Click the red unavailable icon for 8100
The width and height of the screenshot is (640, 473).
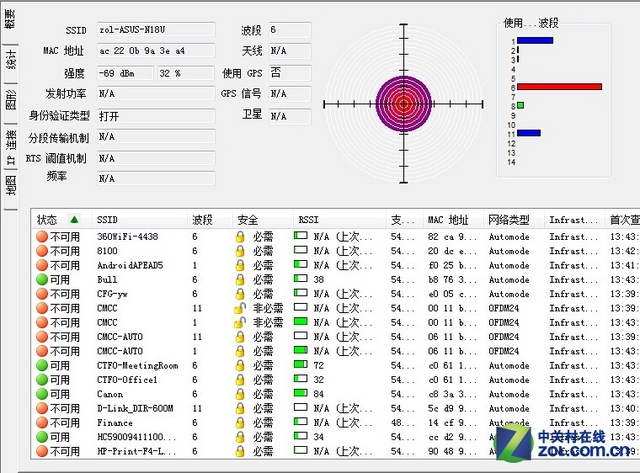click(42, 251)
